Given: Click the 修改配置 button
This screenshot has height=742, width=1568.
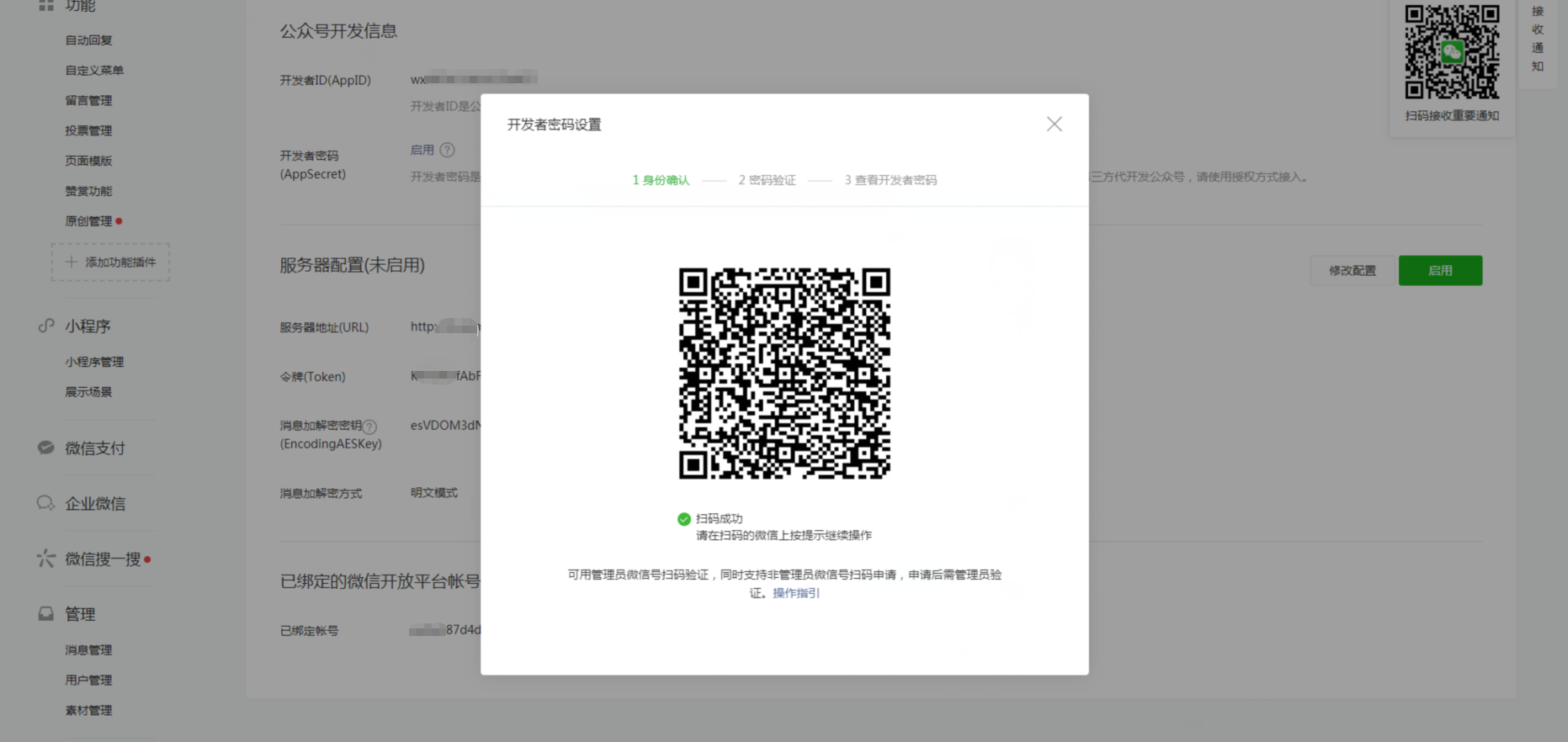Looking at the screenshot, I should point(1352,271).
